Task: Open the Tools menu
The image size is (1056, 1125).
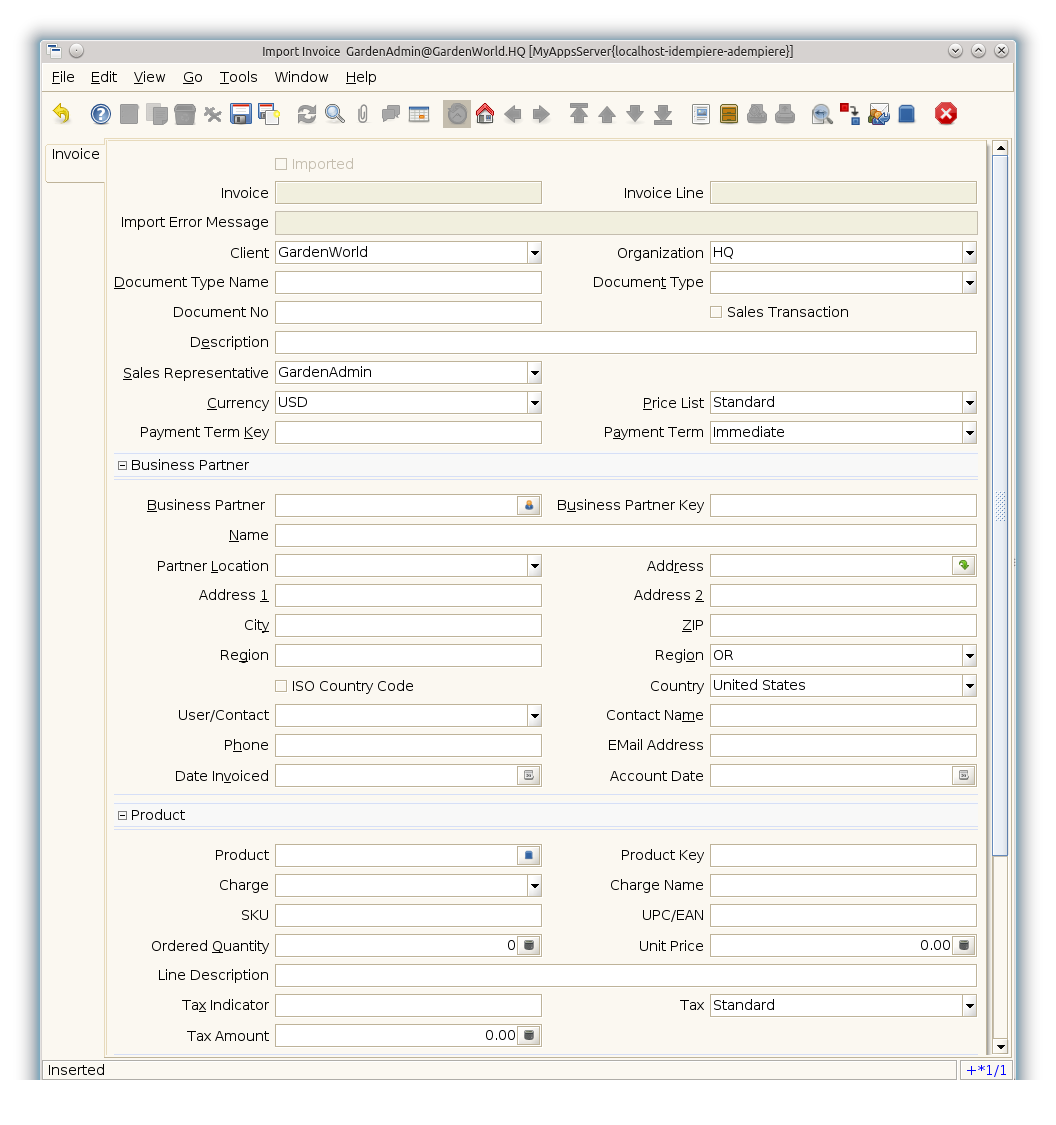Action: click(238, 77)
